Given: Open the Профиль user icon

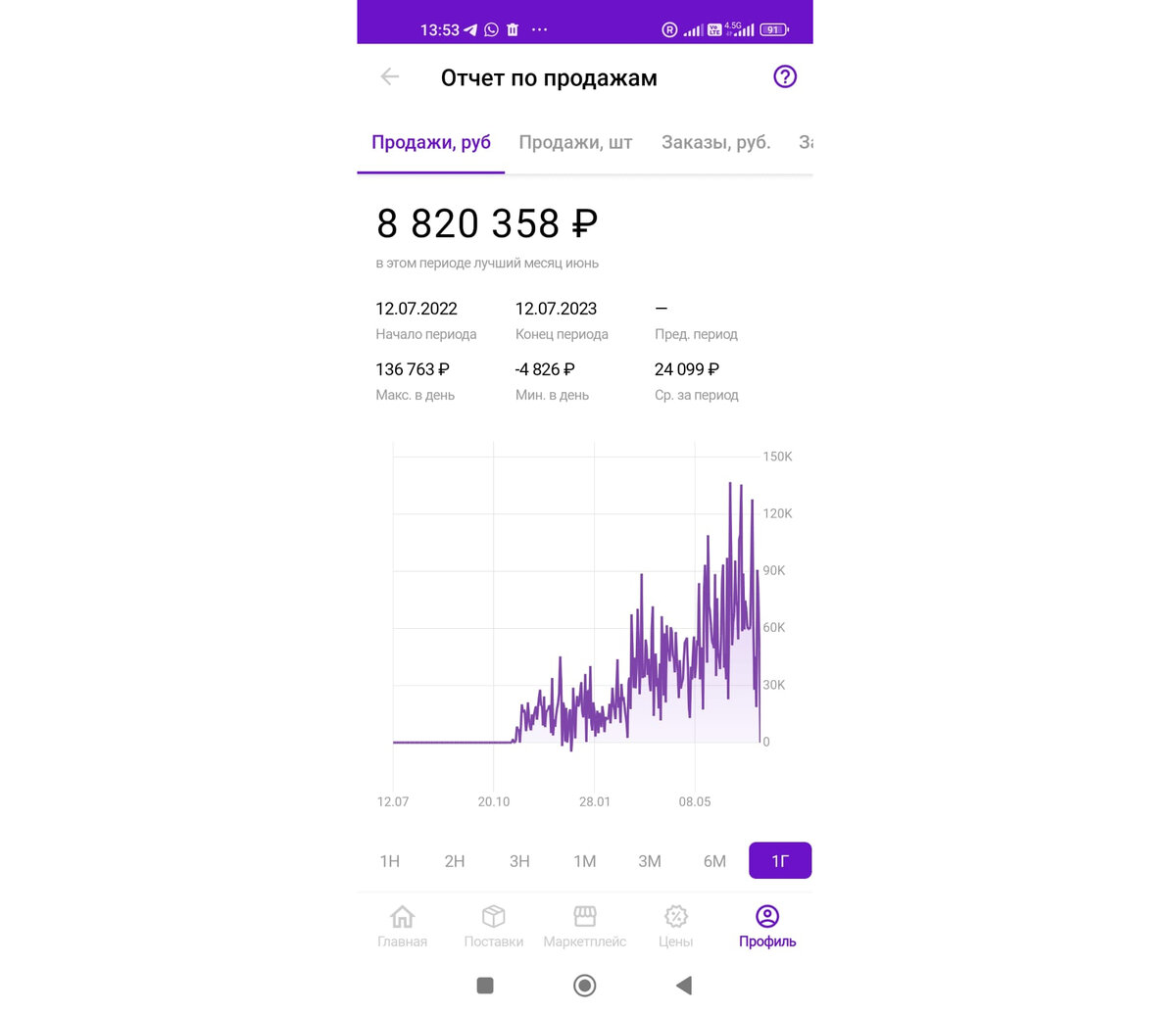Looking at the screenshot, I should pyautogui.click(x=767, y=916).
